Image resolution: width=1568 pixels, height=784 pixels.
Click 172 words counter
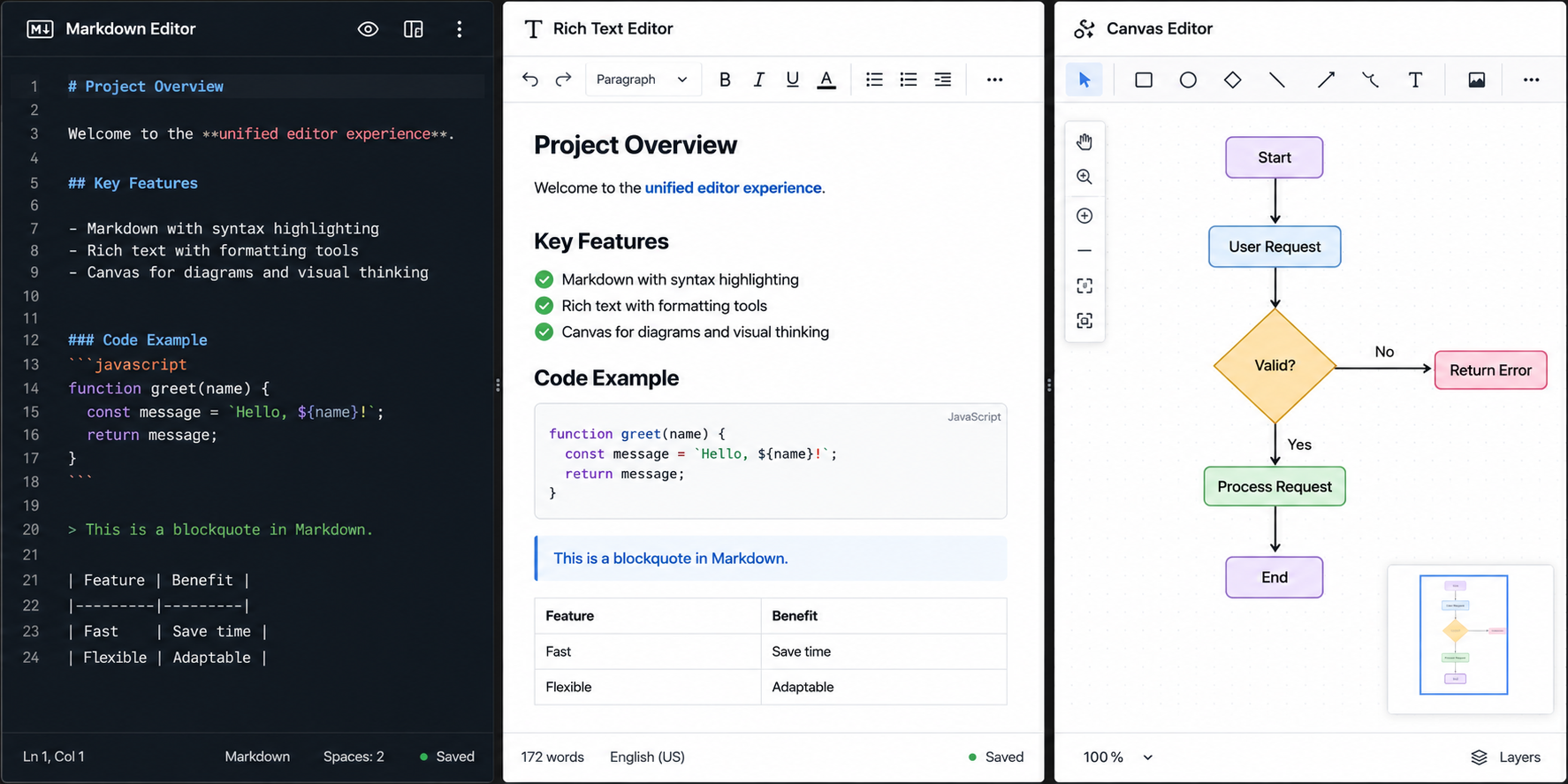point(552,757)
